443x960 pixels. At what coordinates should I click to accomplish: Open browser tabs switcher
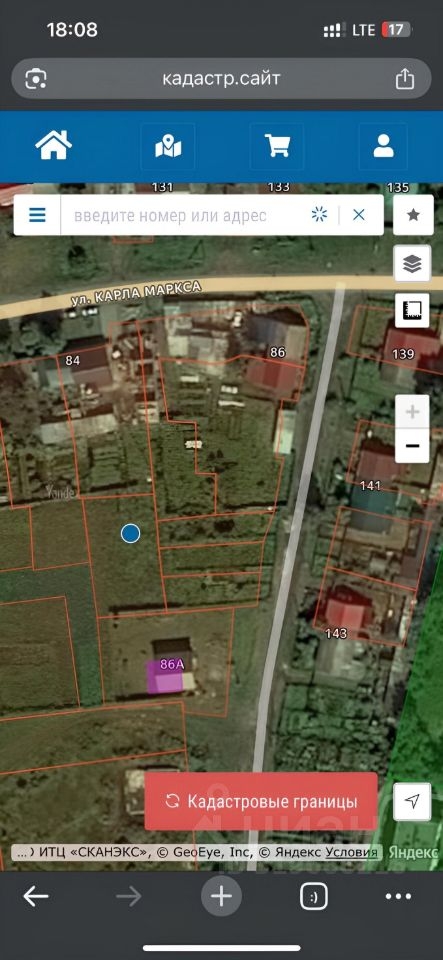point(314,897)
